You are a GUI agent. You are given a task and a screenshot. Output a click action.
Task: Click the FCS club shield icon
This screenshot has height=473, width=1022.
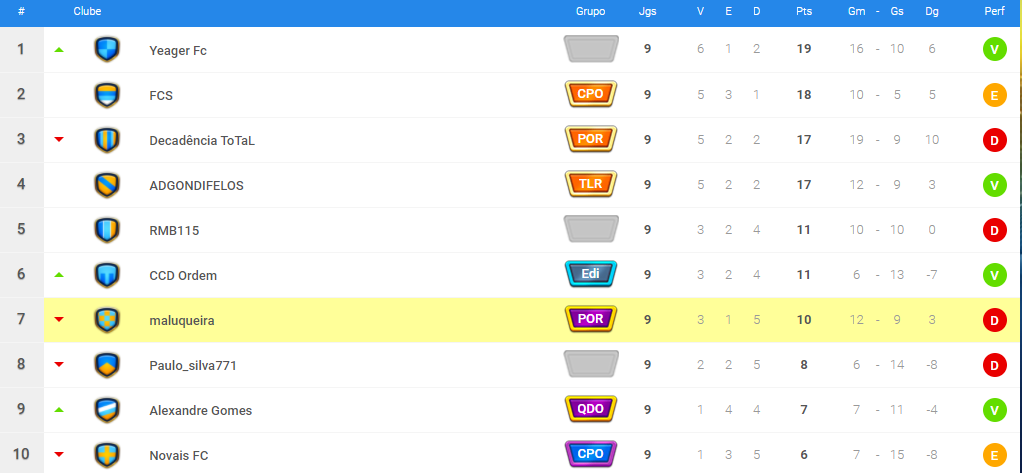(107, 94)
